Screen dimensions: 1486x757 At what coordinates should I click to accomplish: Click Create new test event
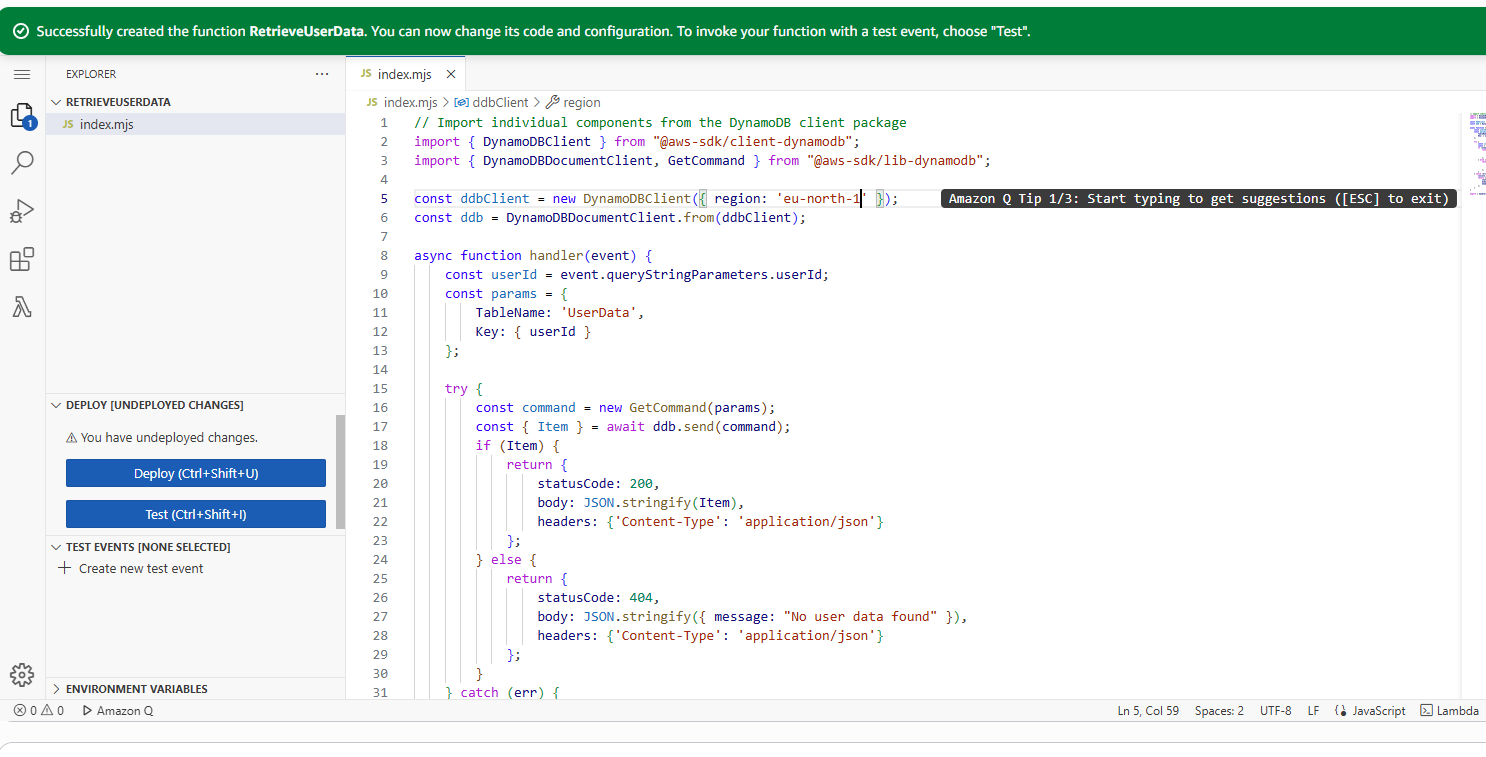(140, 568)
